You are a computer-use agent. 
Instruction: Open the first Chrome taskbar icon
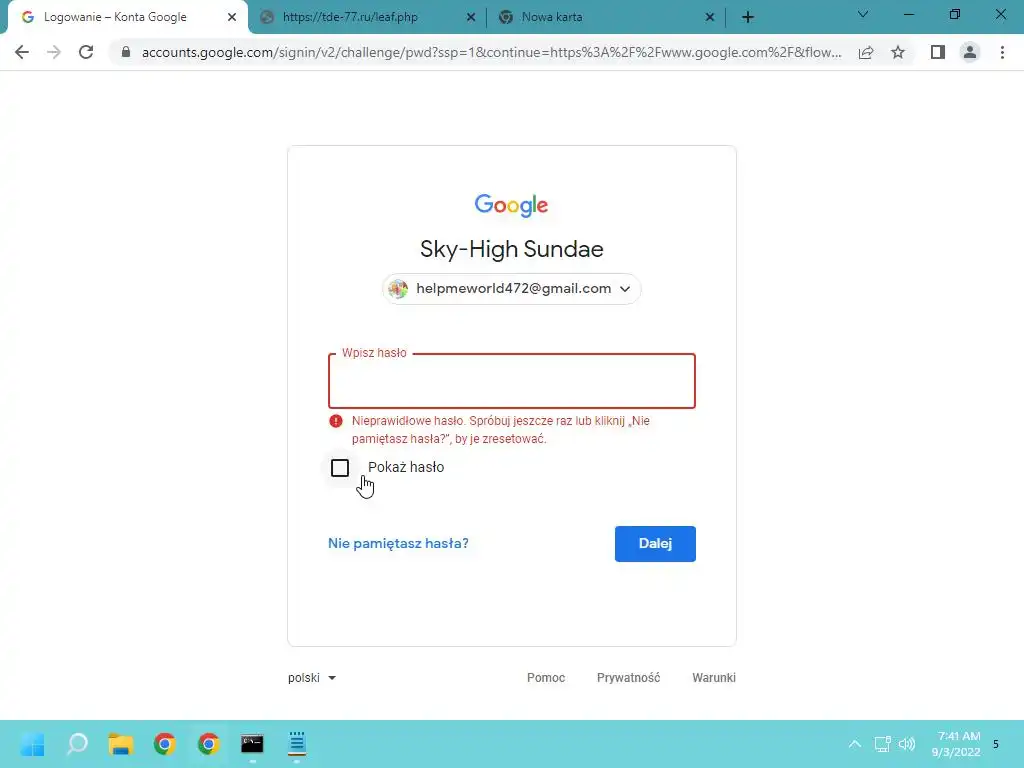[x=165, y=744]
